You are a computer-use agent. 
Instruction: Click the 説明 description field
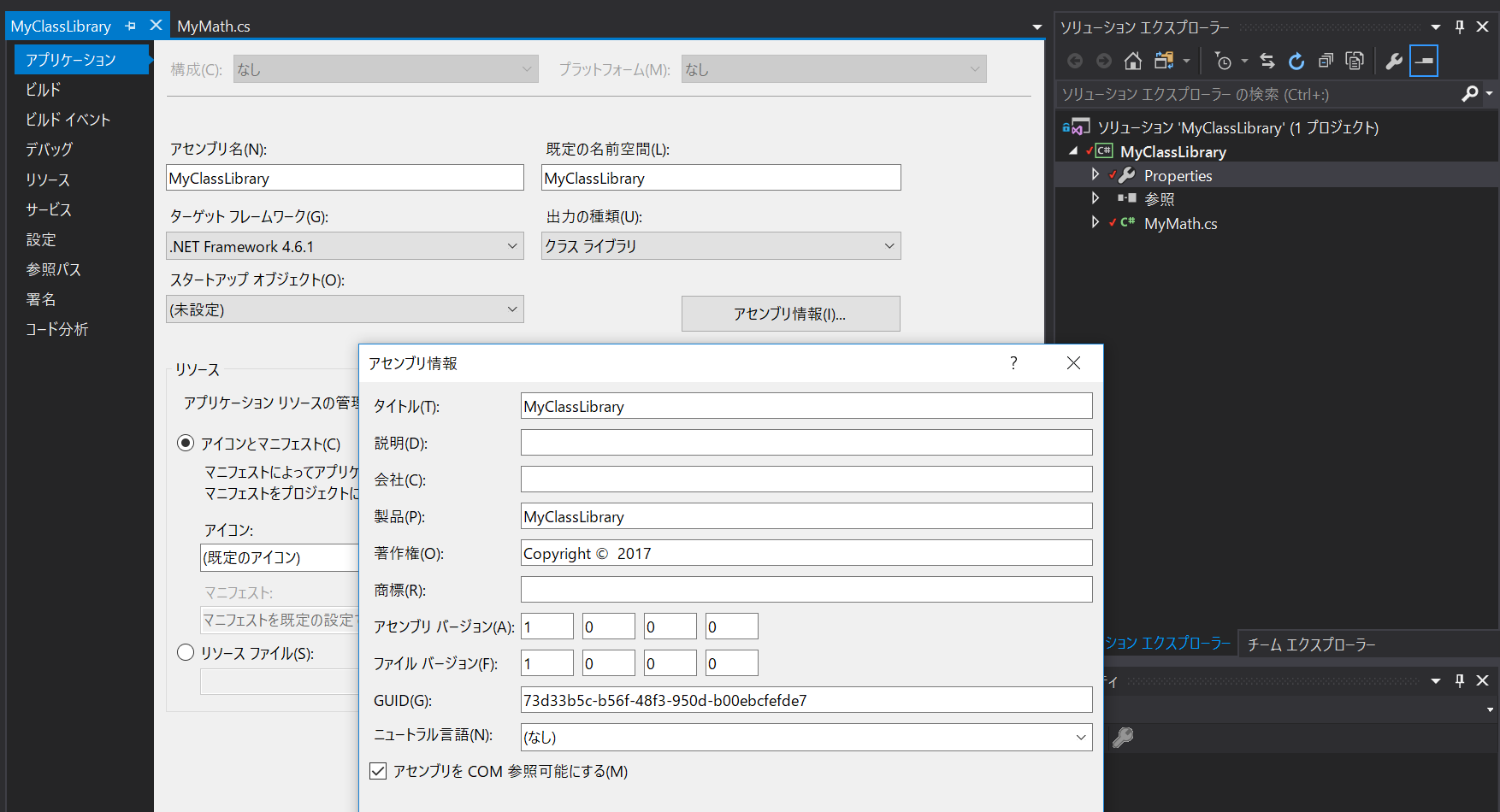tap(806, 443)
